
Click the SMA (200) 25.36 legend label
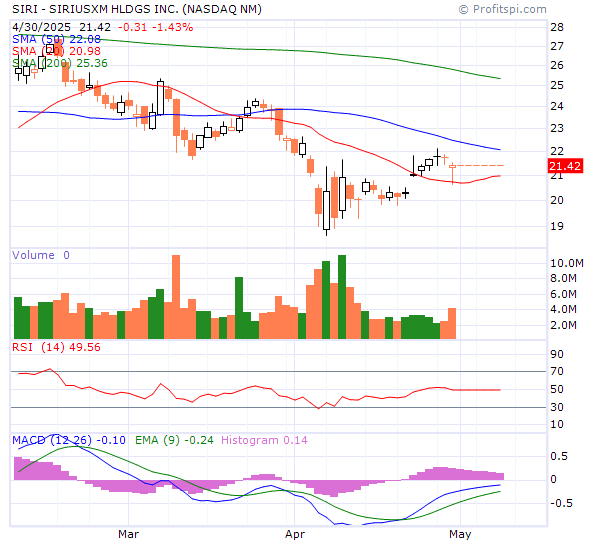60,63
